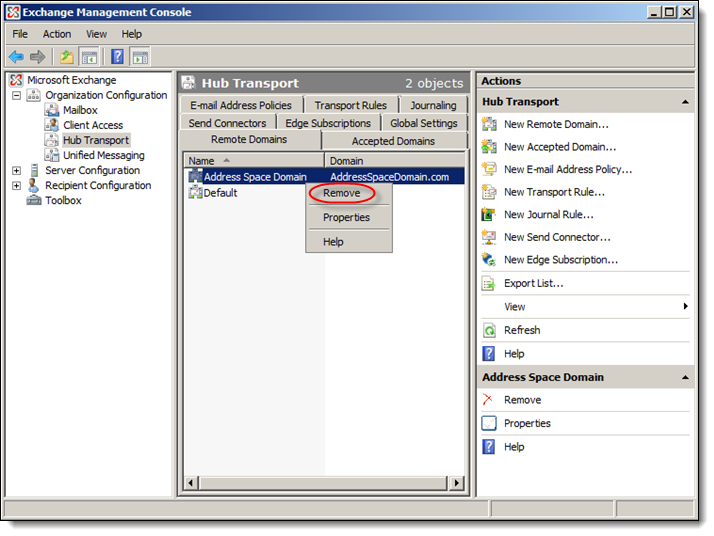Image resolution: width=714 pixels, height=536 pixels.
Task: Sort by the Name column header
Action: point(254,161)
